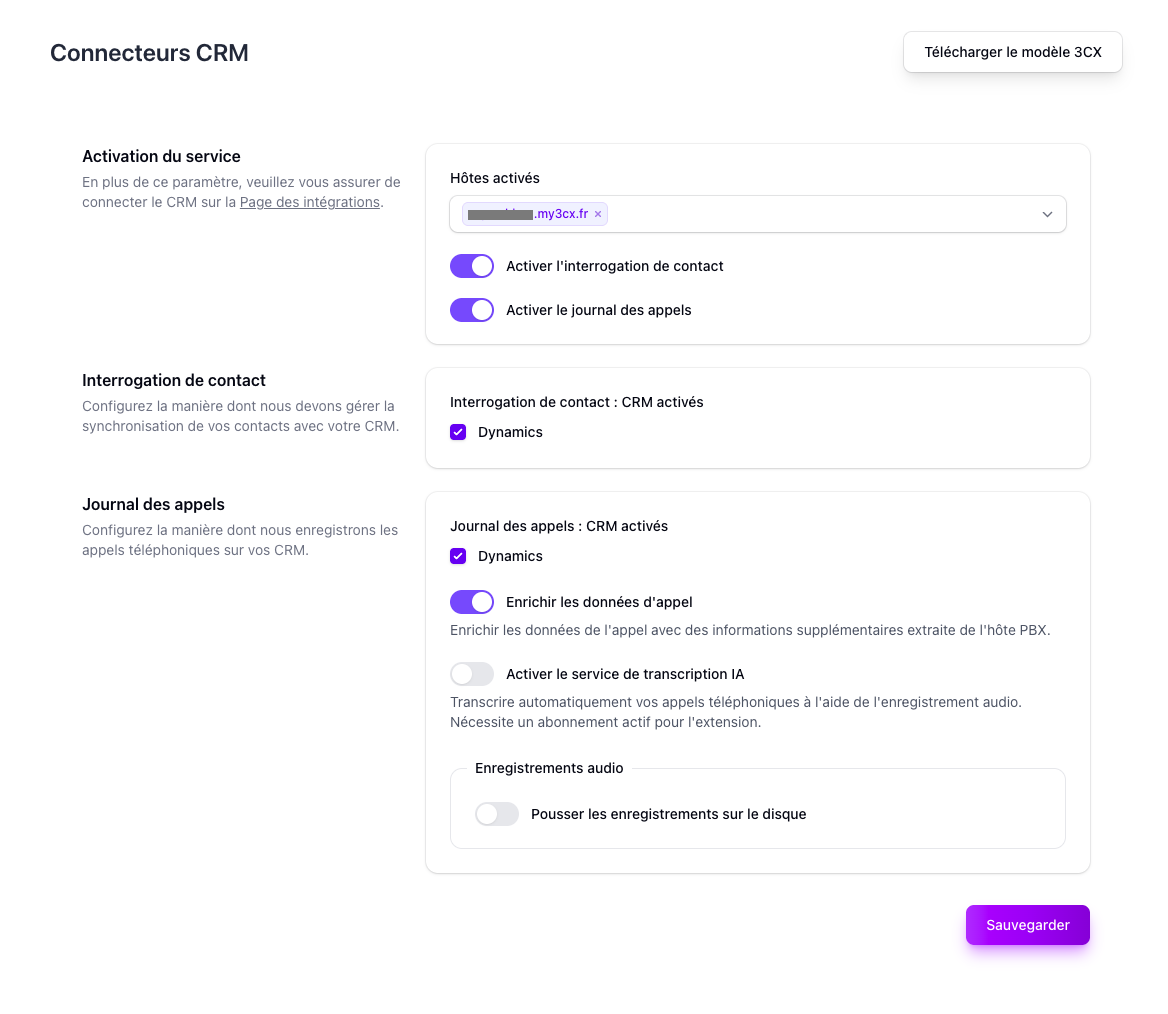
Task: Turn off the "Activer le journal des appels" switch
Action: (x=471, y=310)
